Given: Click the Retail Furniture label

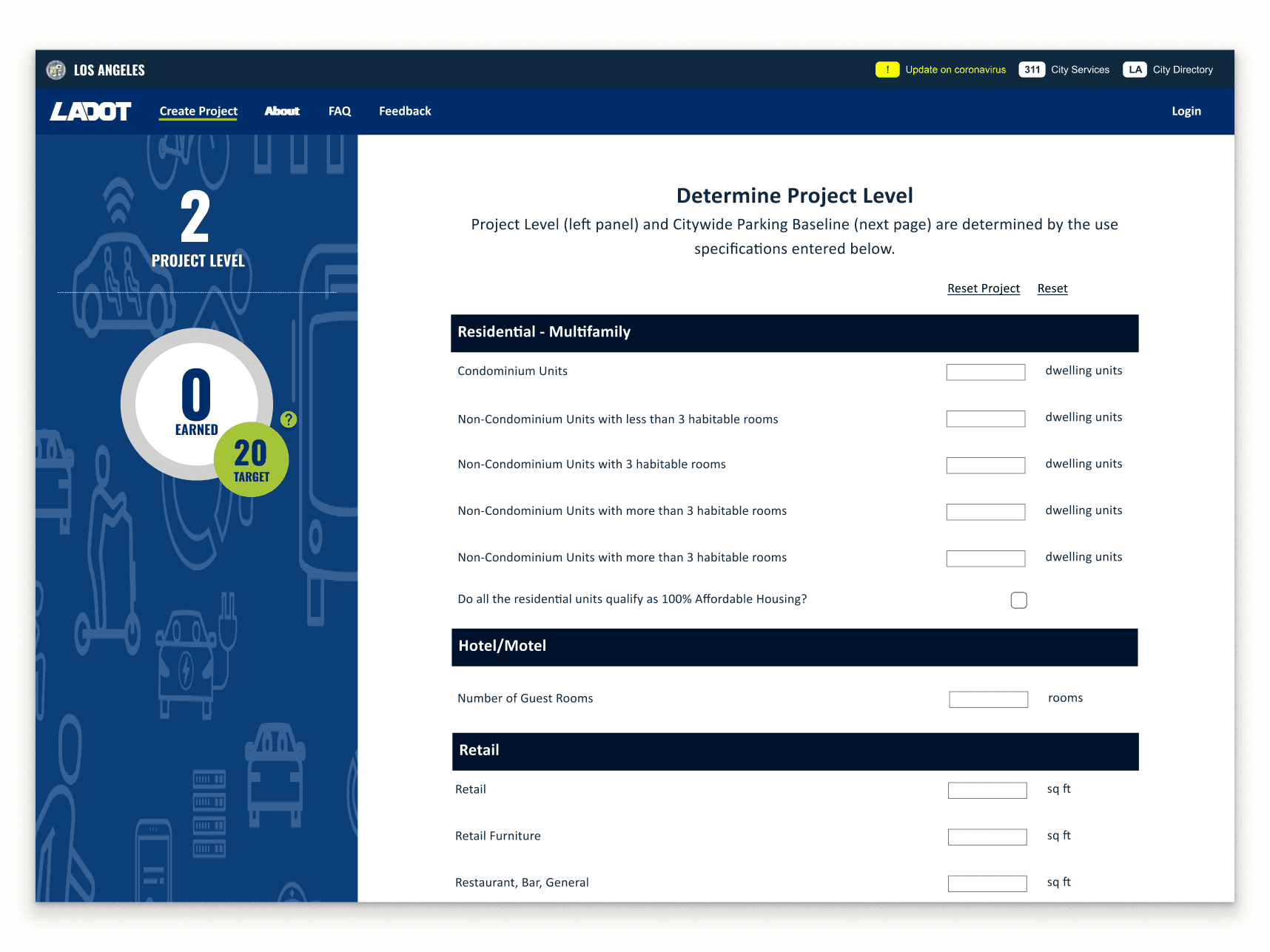Looking at the screenshot, I should pyautogui.click(x=497, y=836).
